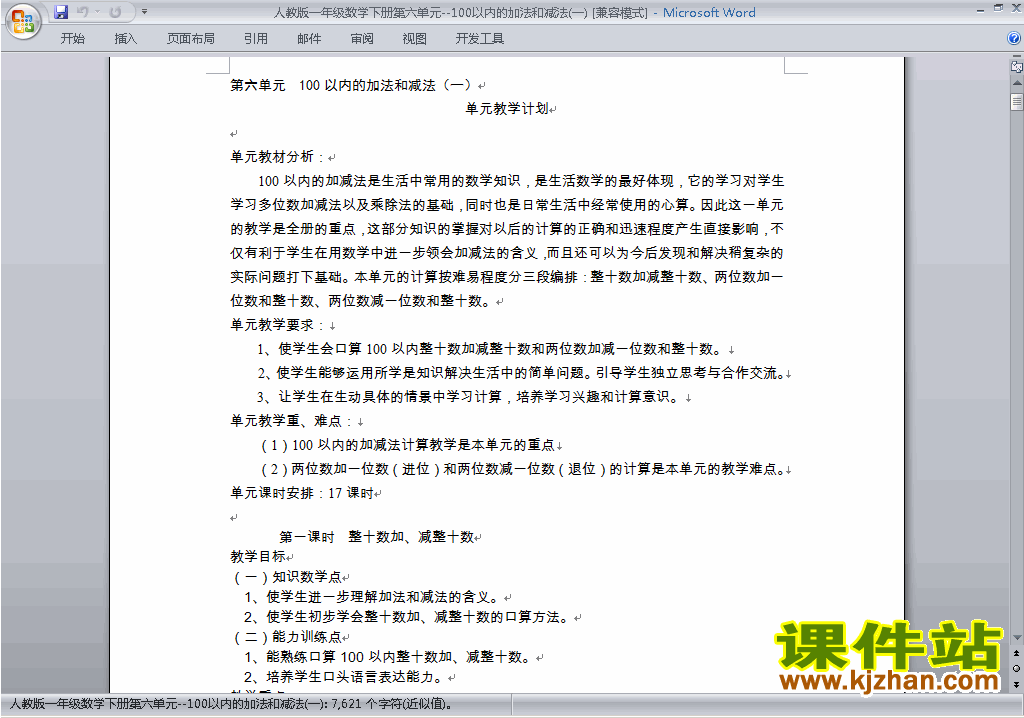Click the line 1、使学生会口算 100 以内整十数加减

(490, 349)
